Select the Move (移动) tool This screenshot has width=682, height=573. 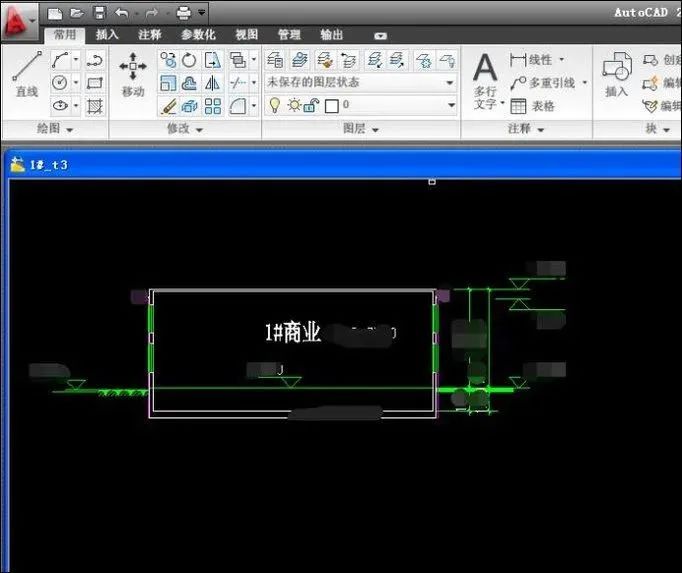tap(133, 73)
